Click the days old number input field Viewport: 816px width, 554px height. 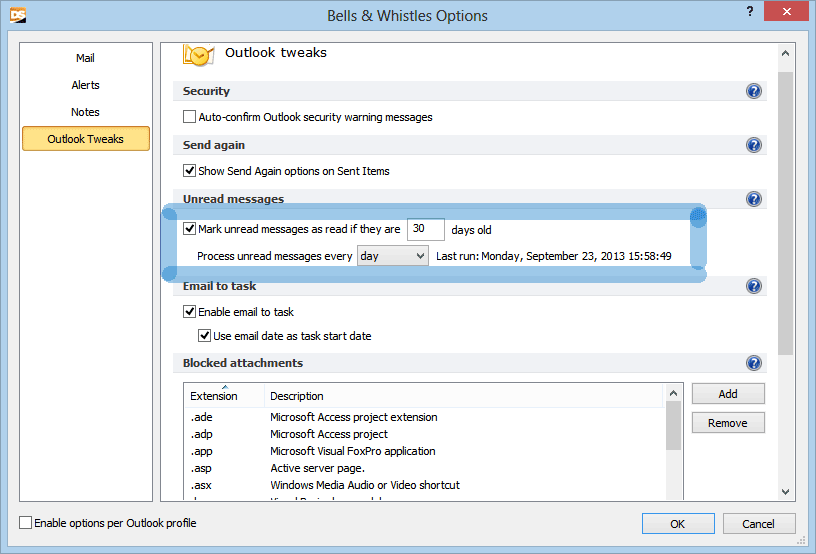tap(426, 229)
